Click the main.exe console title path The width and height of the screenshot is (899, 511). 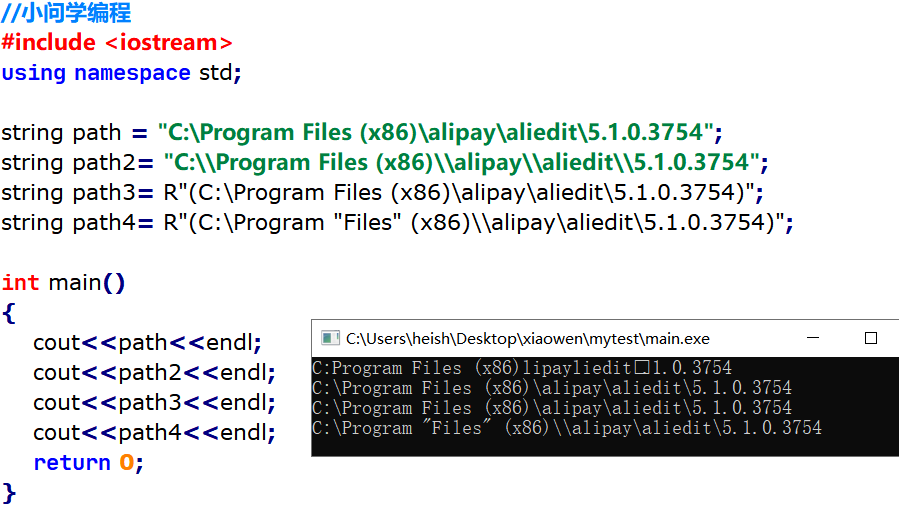pos(527,339)
